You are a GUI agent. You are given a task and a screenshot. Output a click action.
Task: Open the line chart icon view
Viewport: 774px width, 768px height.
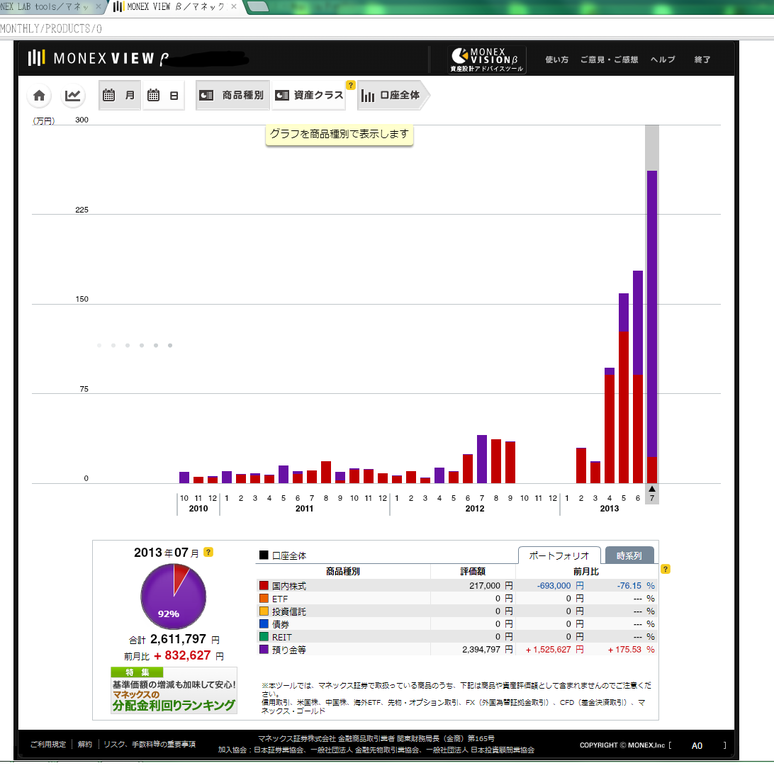(x=73, y=95)
